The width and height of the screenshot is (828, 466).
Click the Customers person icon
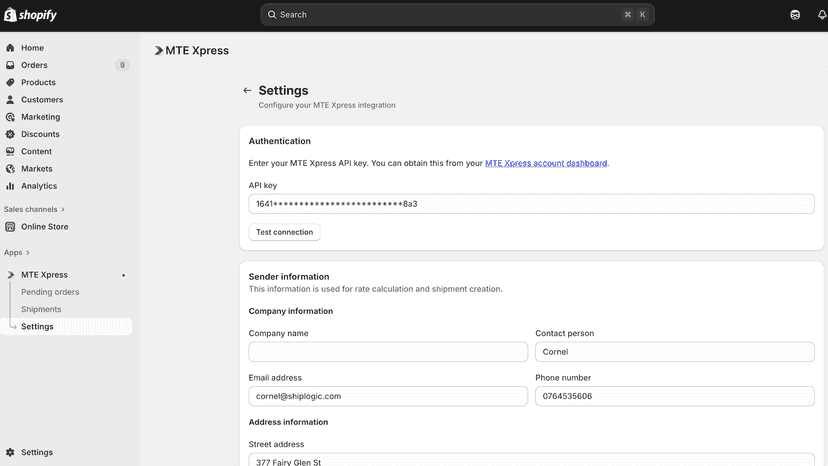pos(10,99)
